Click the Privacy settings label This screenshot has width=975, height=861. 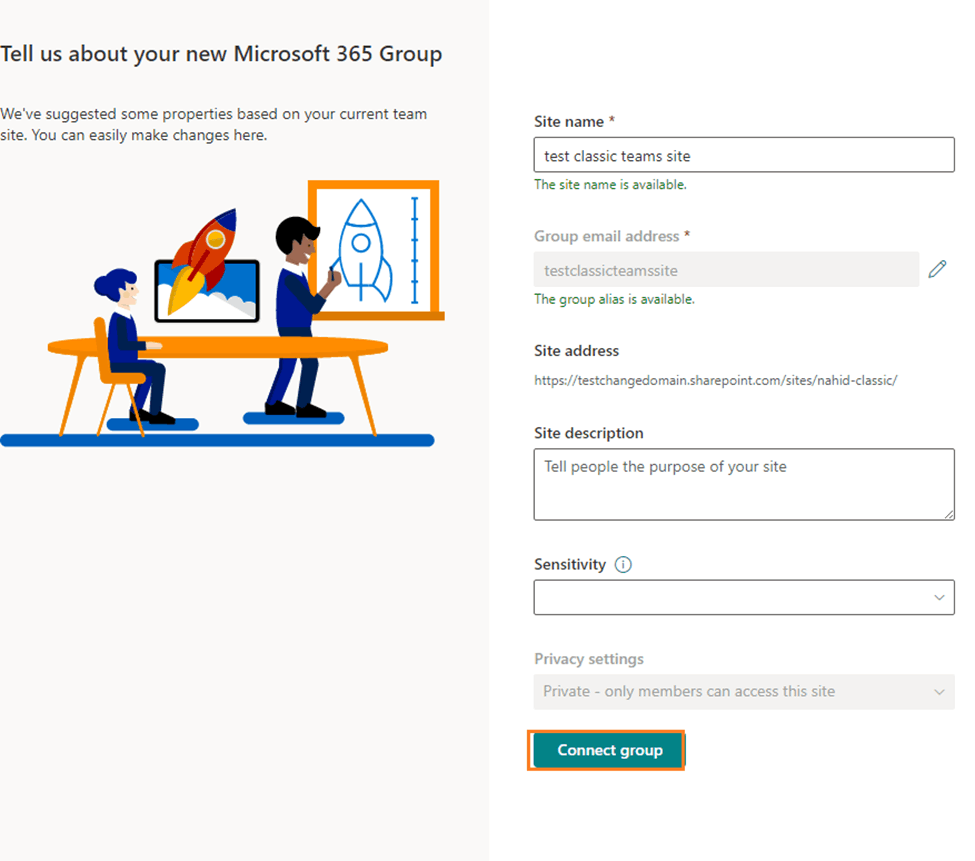589,659
